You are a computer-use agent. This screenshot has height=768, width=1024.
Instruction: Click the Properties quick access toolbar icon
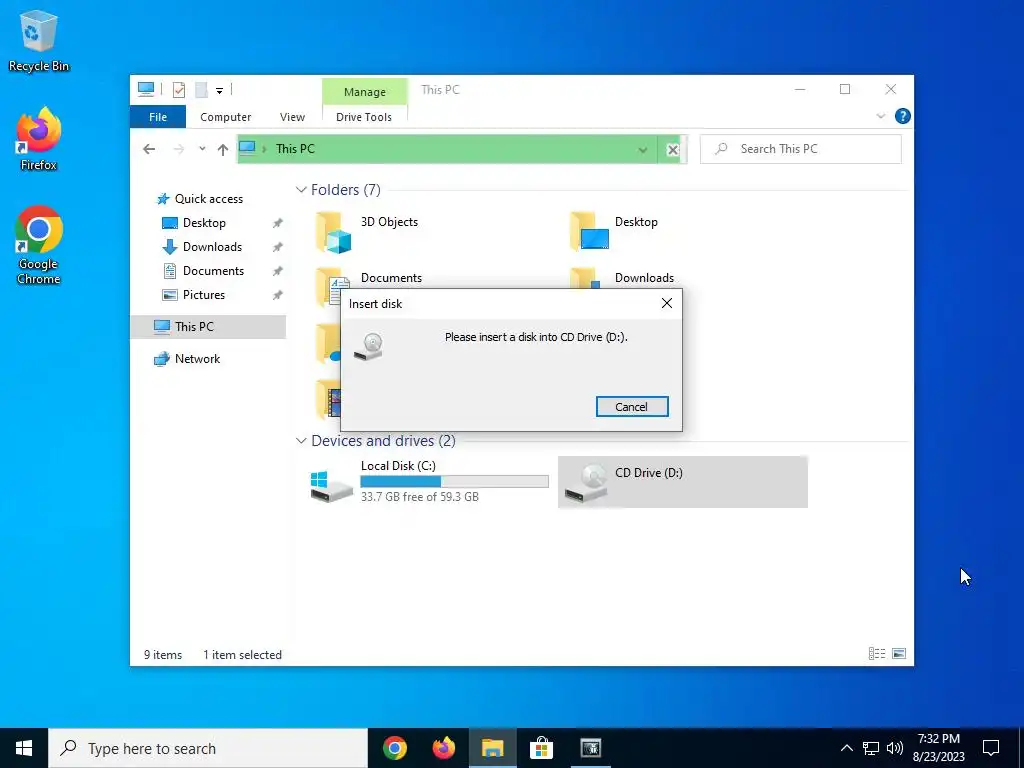pos(179,89)
